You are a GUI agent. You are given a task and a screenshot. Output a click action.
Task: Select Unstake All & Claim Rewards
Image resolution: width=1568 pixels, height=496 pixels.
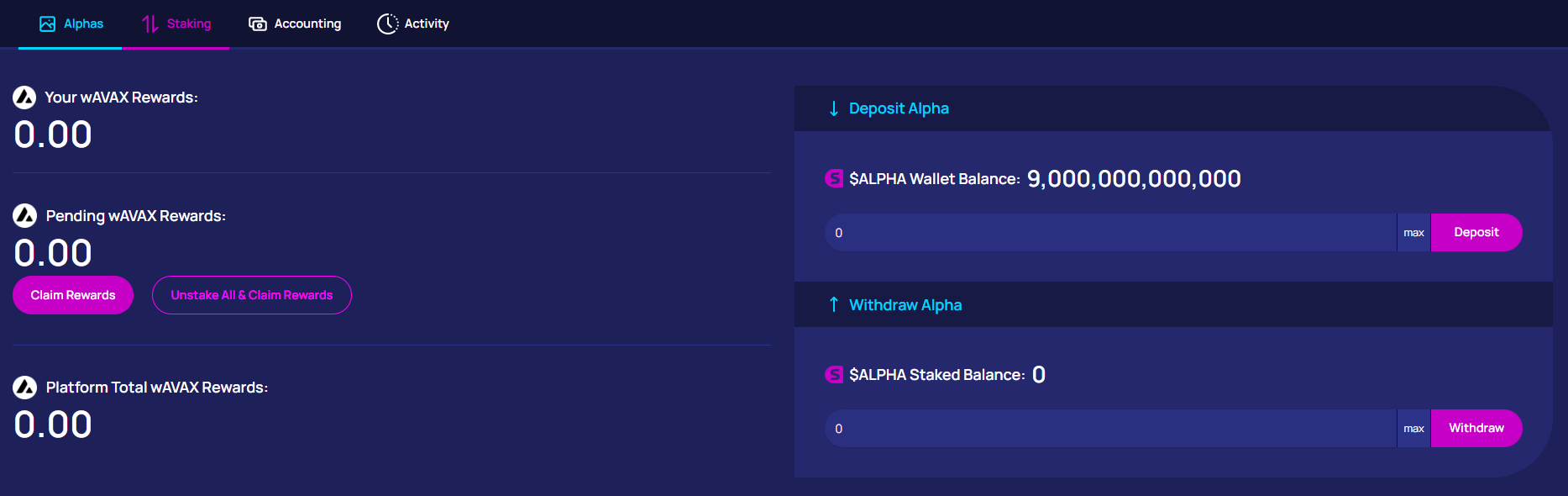pyautogui.click(x=252, y=295)
